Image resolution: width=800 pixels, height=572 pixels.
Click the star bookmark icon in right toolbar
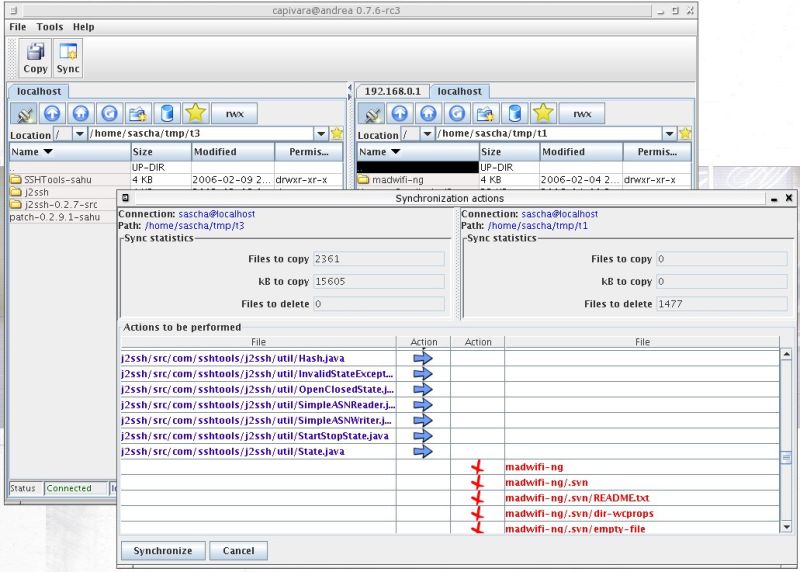(x=542, y=114)
